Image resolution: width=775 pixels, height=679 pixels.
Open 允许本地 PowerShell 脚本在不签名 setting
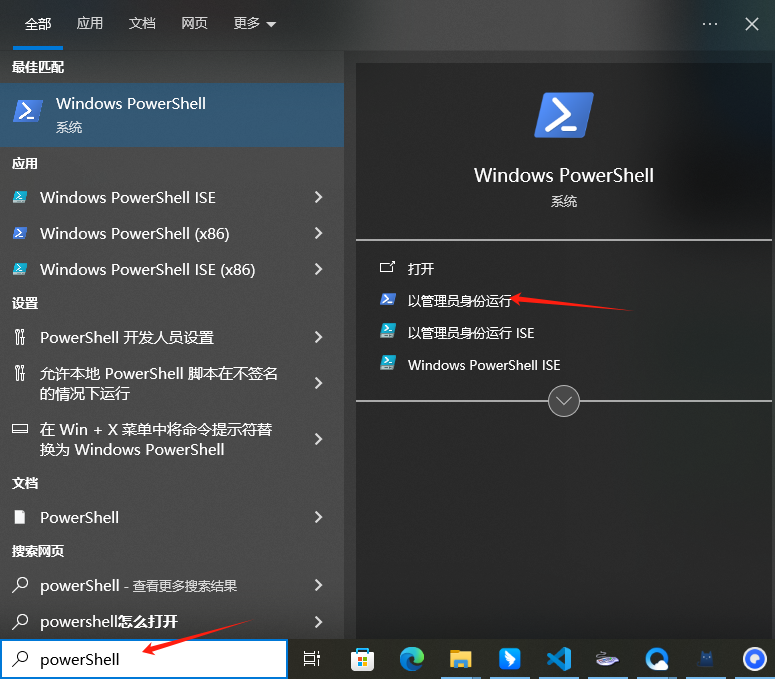click(172, 383)
